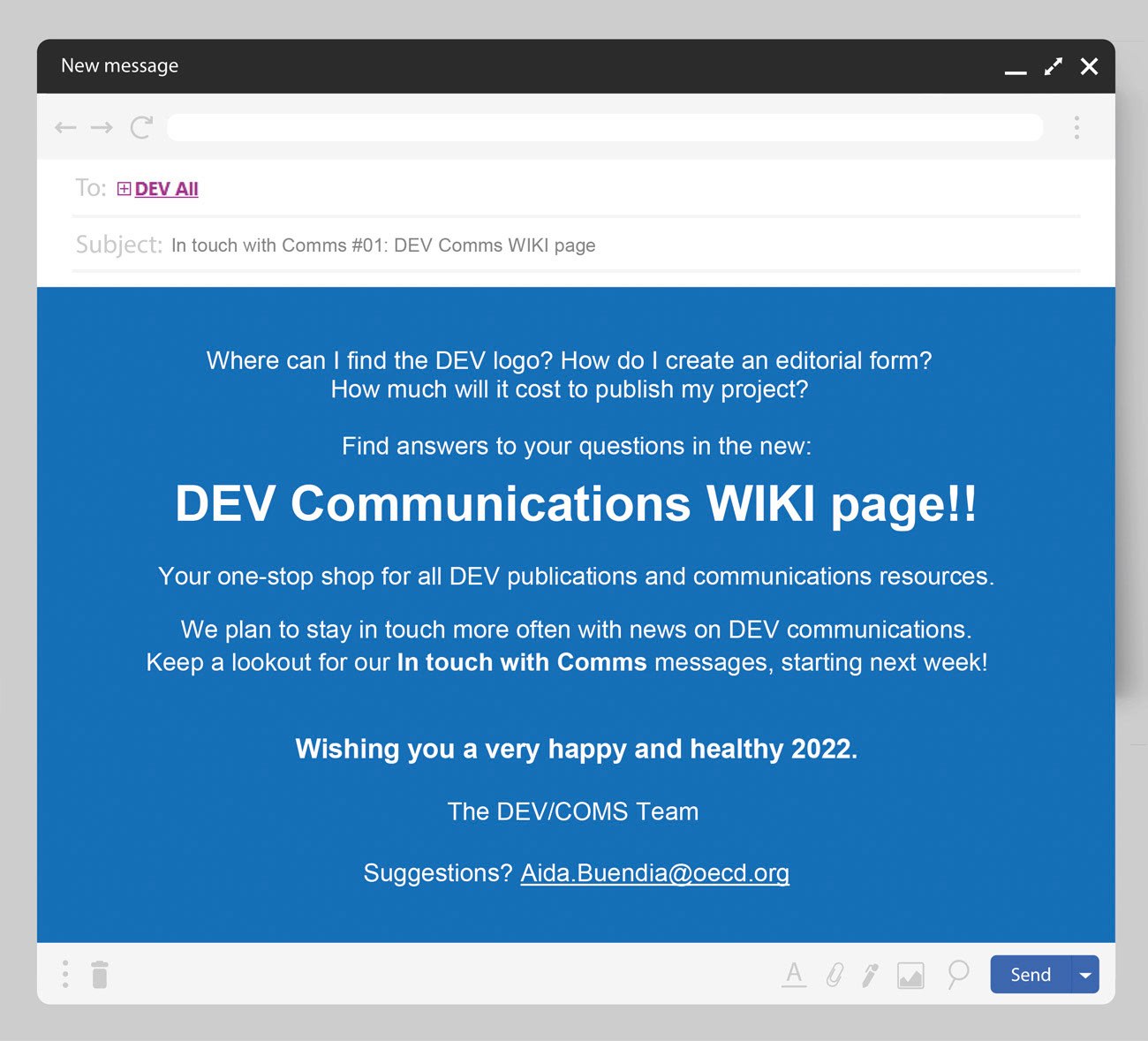Discard the draft with the trash icon
Screen dimensions: 1148x1041
[100, 974]
